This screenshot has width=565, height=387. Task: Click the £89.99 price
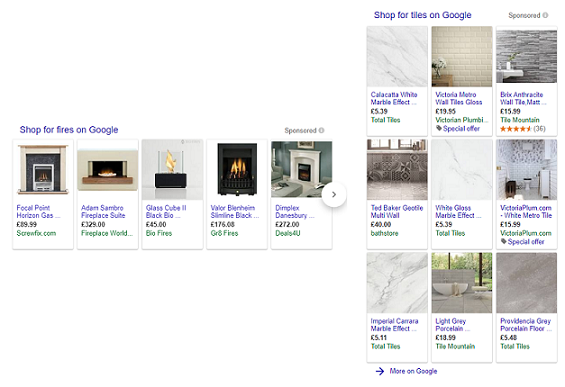[x=27, y=224]
